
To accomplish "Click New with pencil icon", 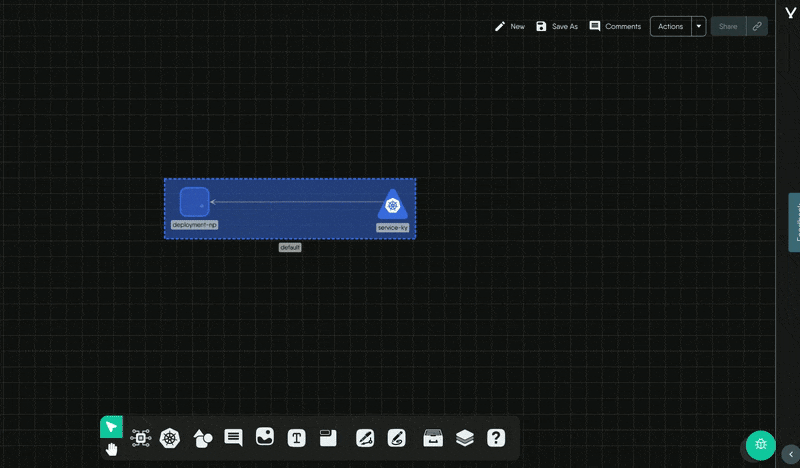I will 509,26.
